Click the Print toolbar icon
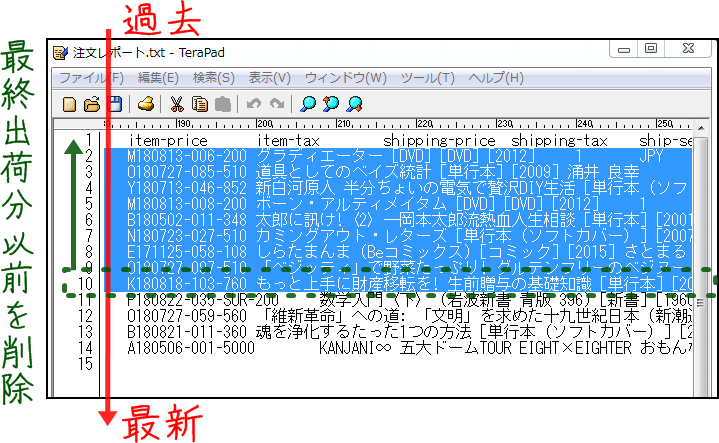Screen dimensions: 719x443 click(x=146, y=103)
